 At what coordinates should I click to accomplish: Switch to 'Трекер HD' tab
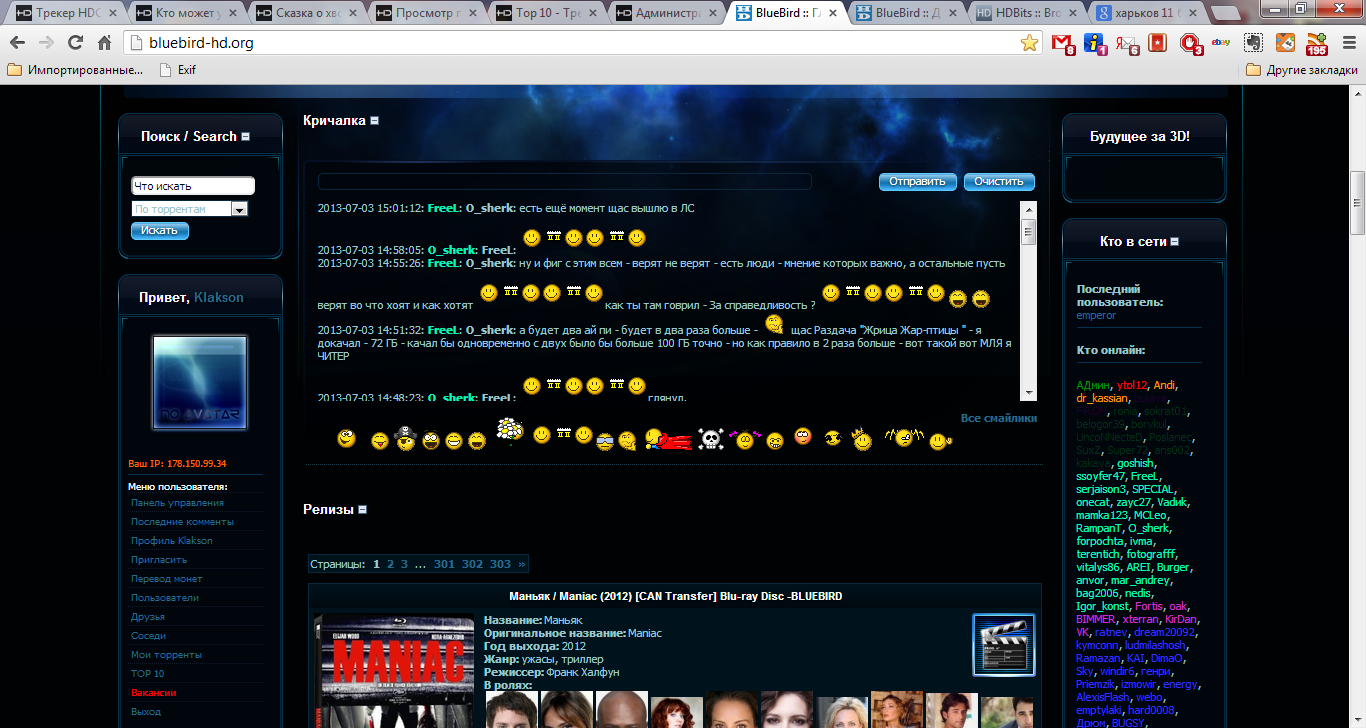65,14
